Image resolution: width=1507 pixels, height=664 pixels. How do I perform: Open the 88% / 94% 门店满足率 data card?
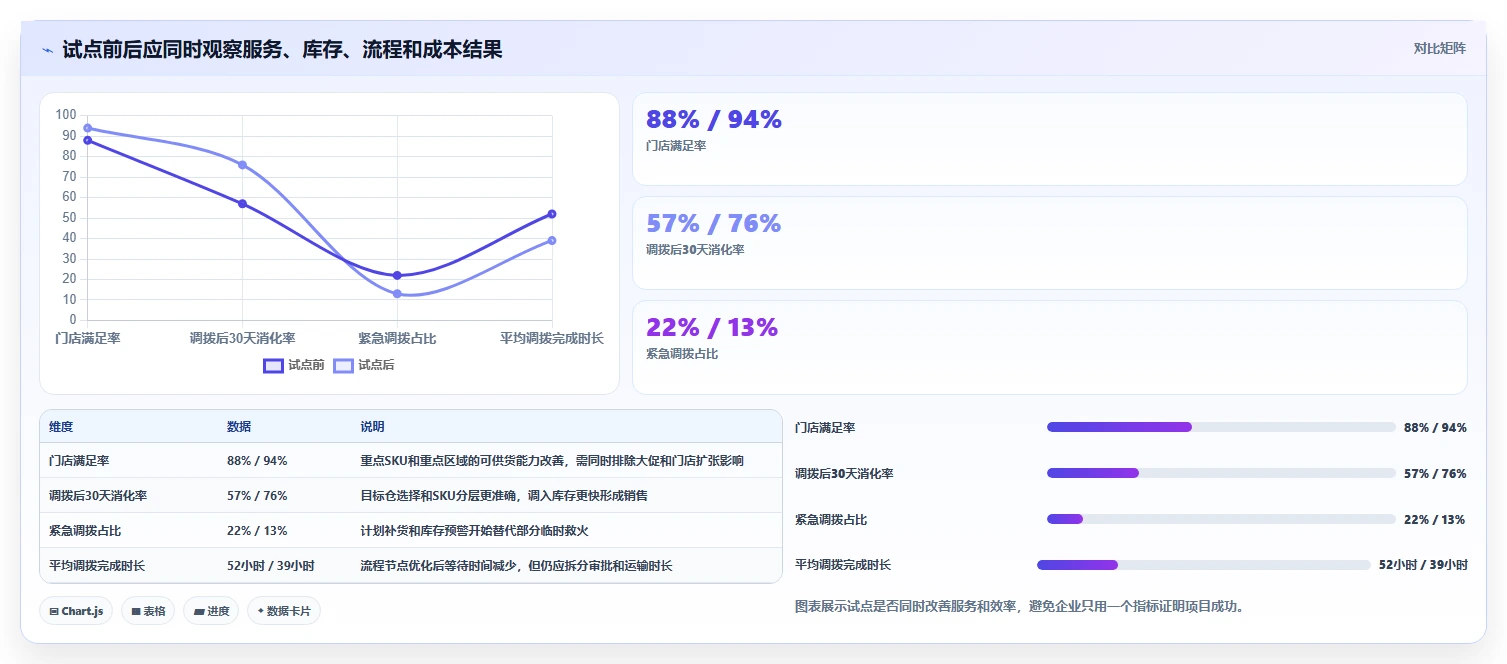tap(1050, 139)
